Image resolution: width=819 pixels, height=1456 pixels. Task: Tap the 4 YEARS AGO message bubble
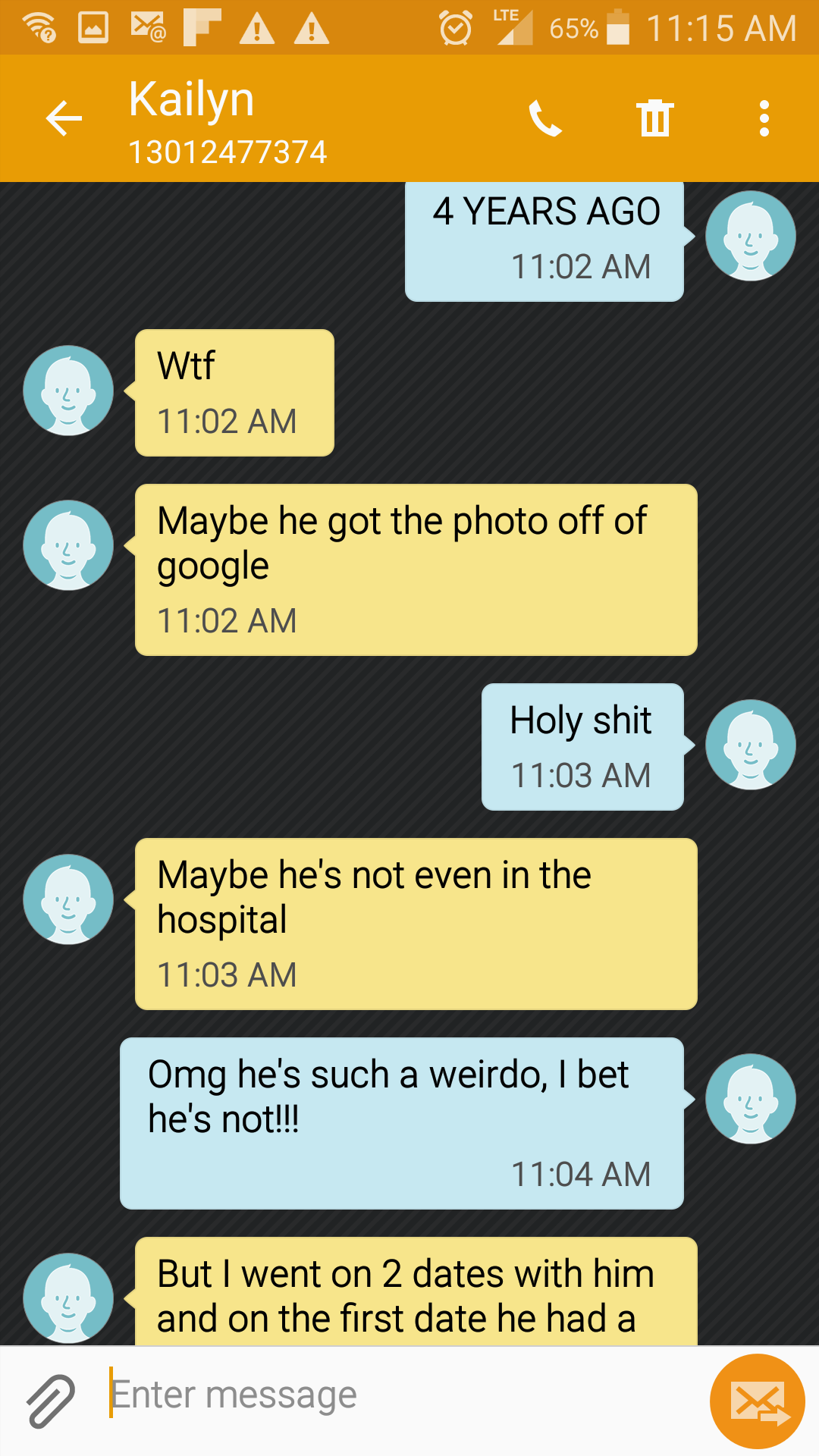click(x=544, y=241)
